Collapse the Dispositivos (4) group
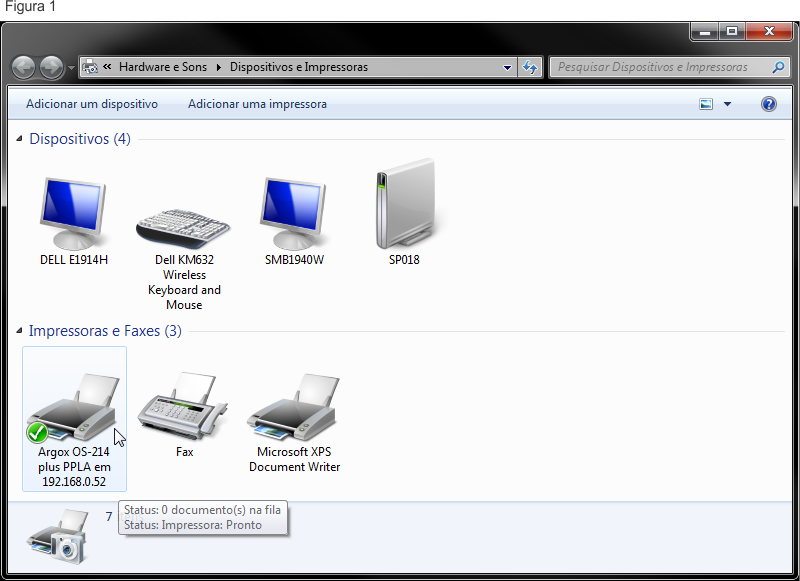The width and height of the screenshot is (800, 581). pyautogui.click(x=19, y=138)
